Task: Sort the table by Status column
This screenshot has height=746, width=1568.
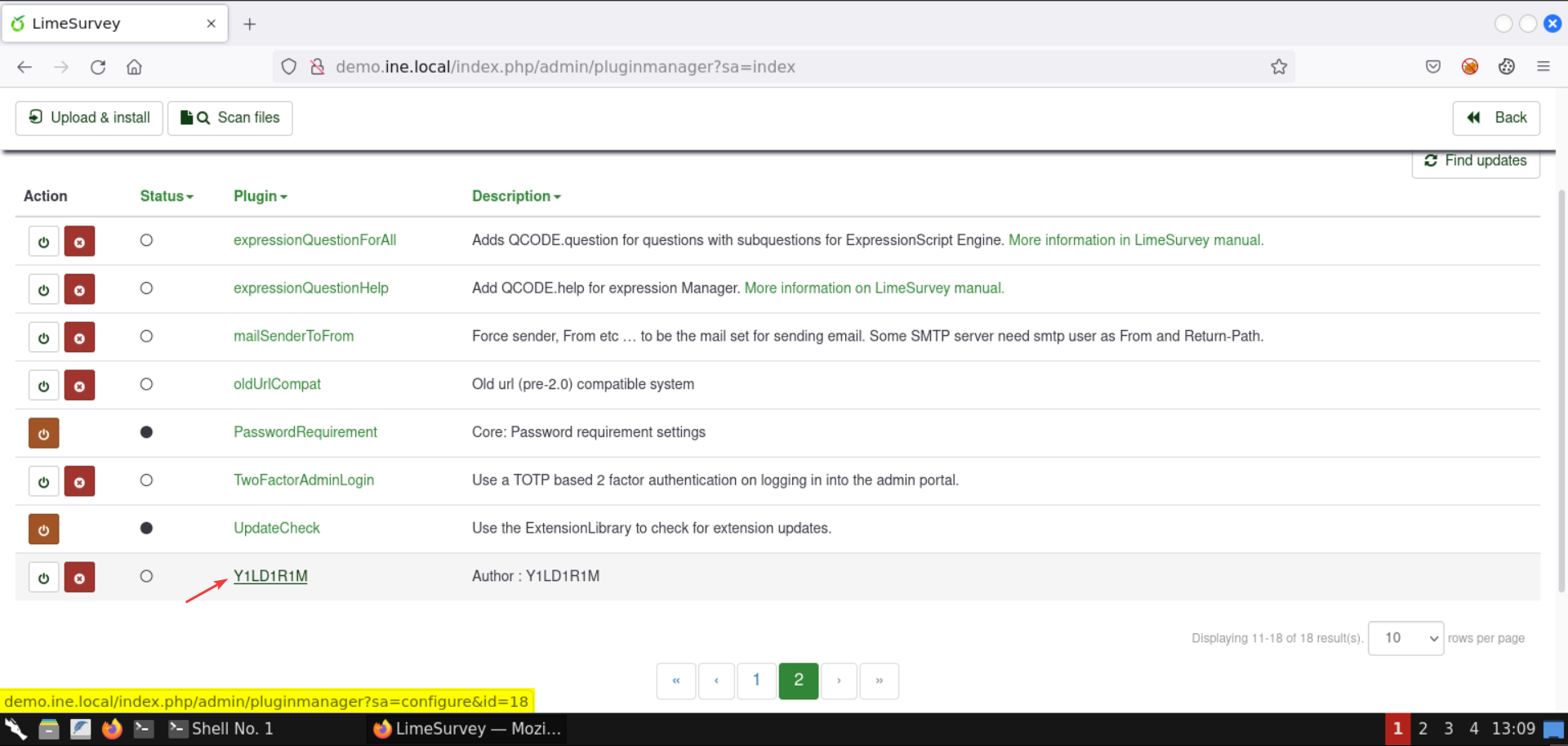Action: [x=167, y=196]
